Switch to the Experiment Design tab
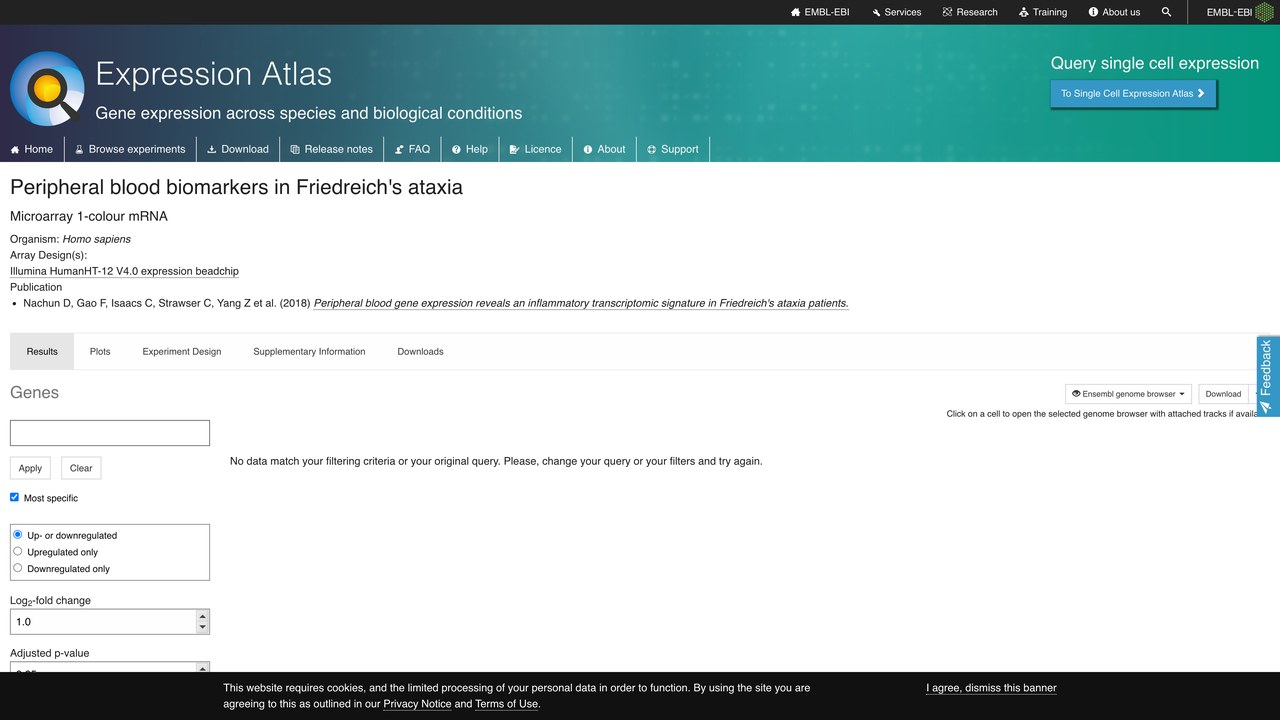Image resolution: width=1280 pixels, height=720 pixels. pyautogui.click(x=182, y=351)
